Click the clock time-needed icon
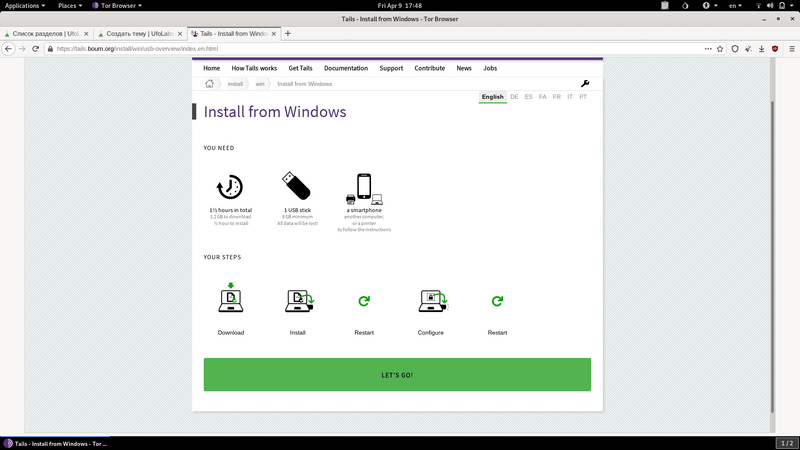Screen dimensions: 800x450 [230, 187]
